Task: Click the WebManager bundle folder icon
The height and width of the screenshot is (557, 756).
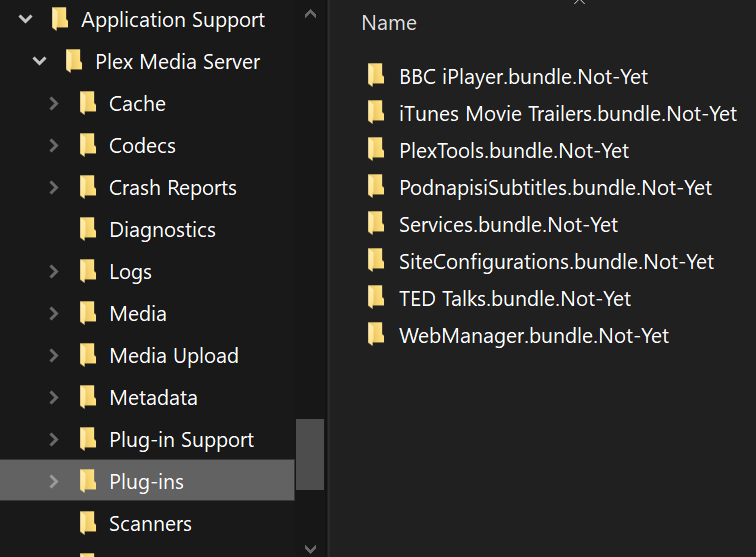Action: (x=376, y=335)
